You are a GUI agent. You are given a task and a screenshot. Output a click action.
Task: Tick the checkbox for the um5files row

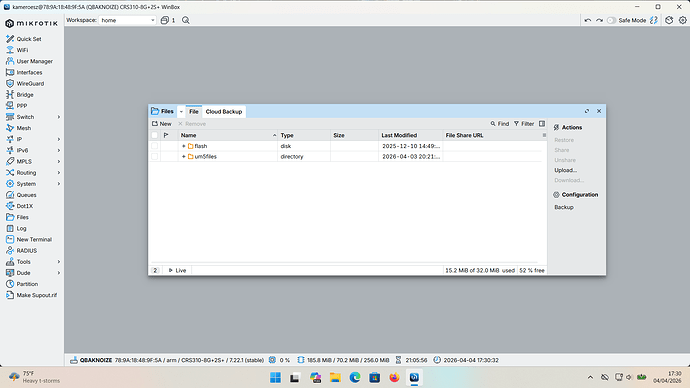point(154,157)
